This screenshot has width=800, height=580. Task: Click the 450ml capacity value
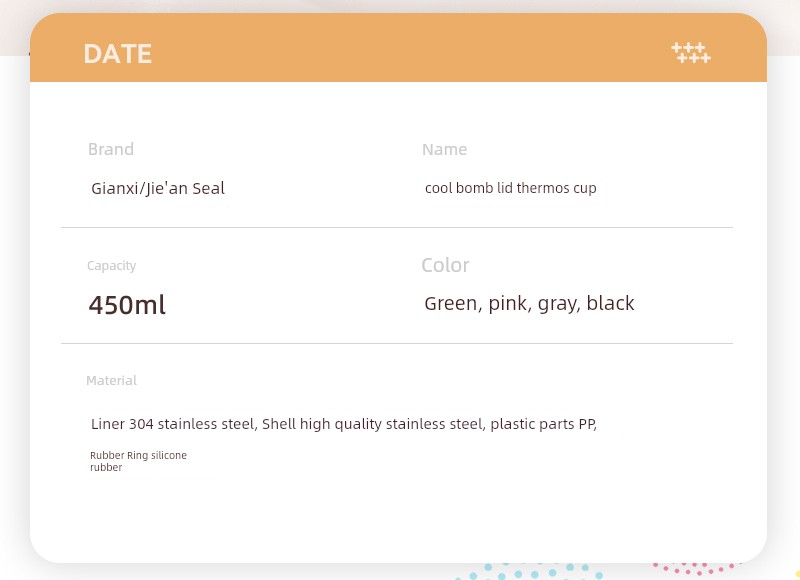(x=127, y=305)
